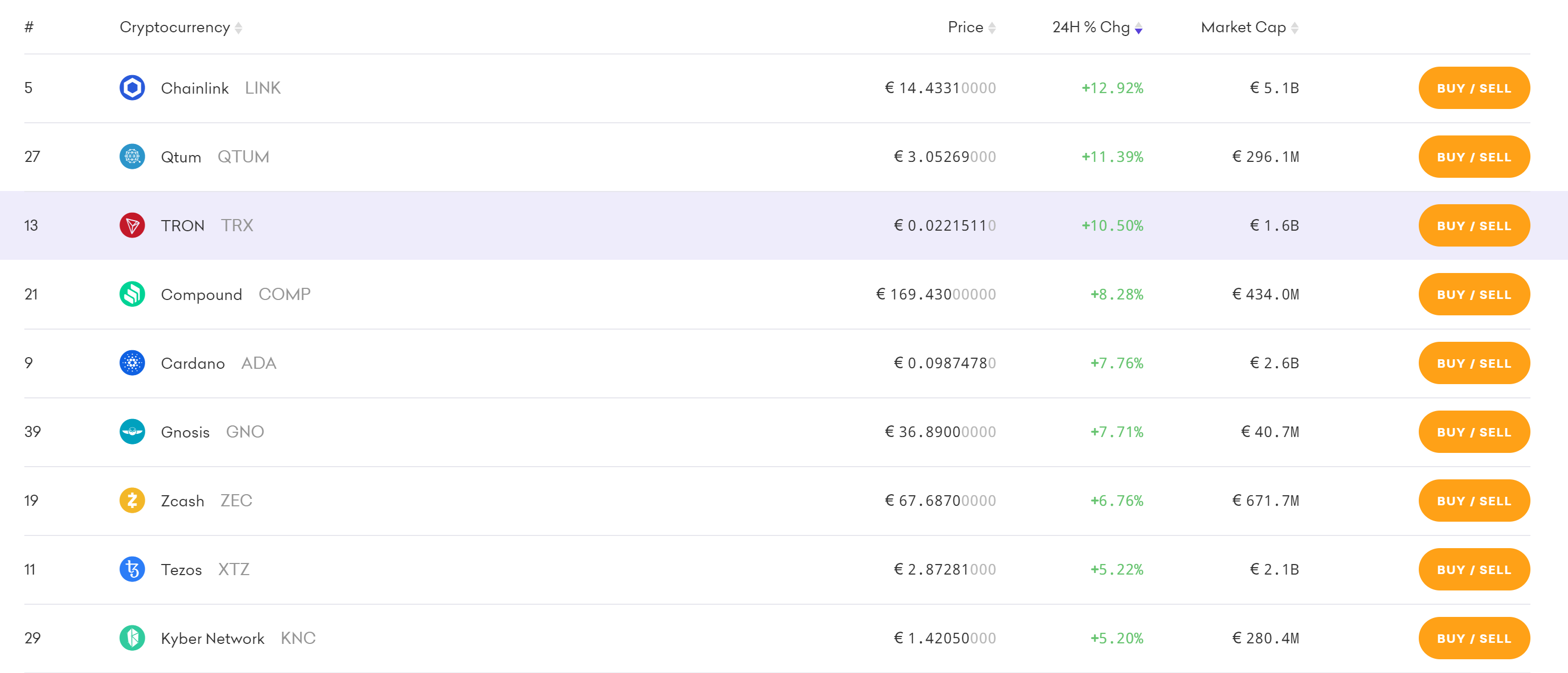Click the Compound price € 169.43000000

coord(936,295)
